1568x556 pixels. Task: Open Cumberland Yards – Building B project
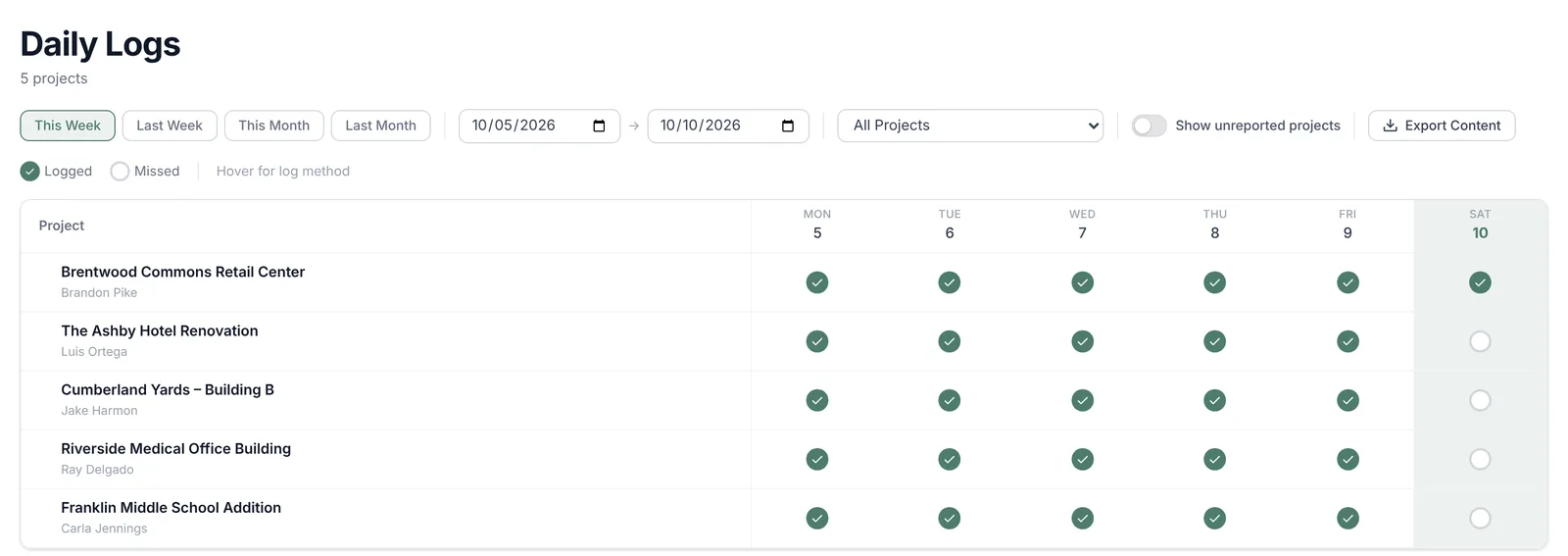pyautogui.click(x=168, y=389)
